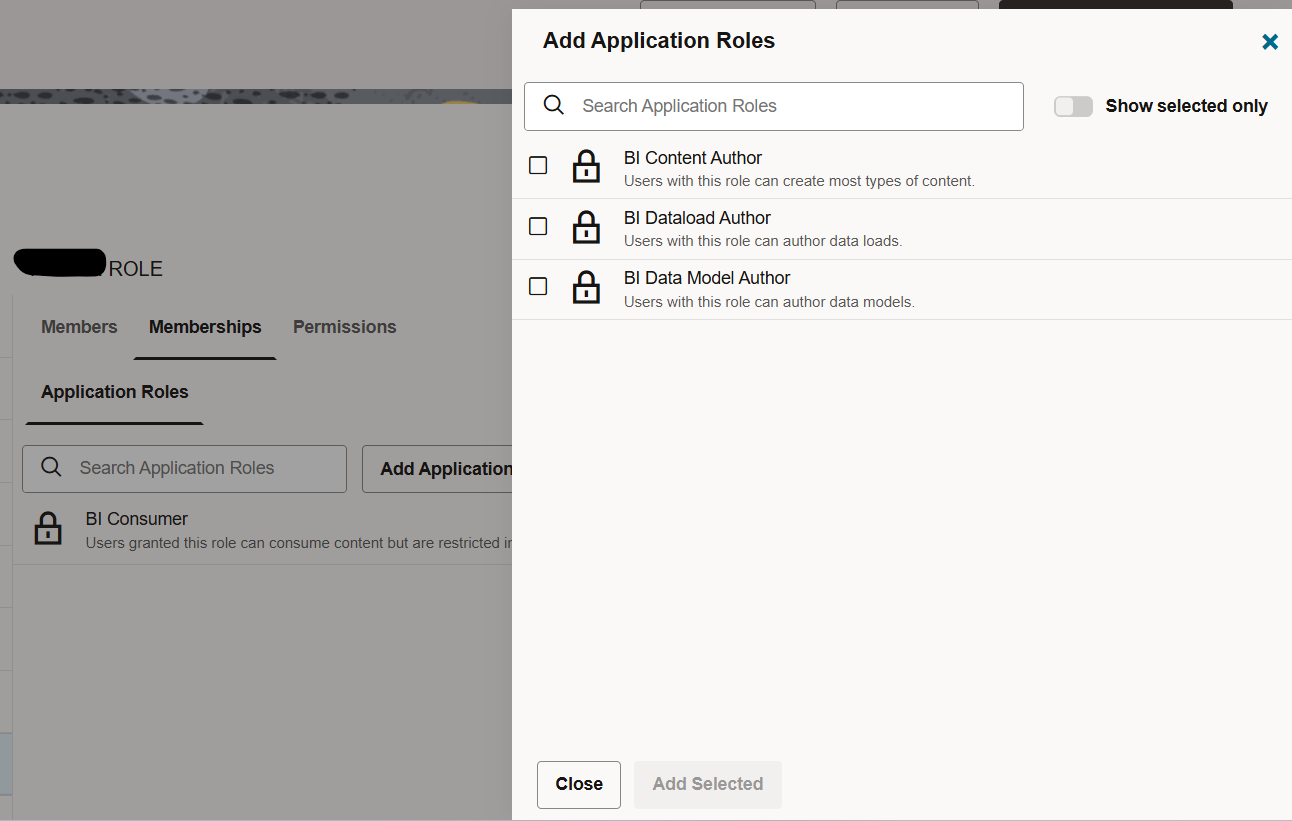This screenshot has width=1292, height=821.
Task: Click the magnifier icon in the dialog search box
Action: pyautogui.click(x=554, y=105)
